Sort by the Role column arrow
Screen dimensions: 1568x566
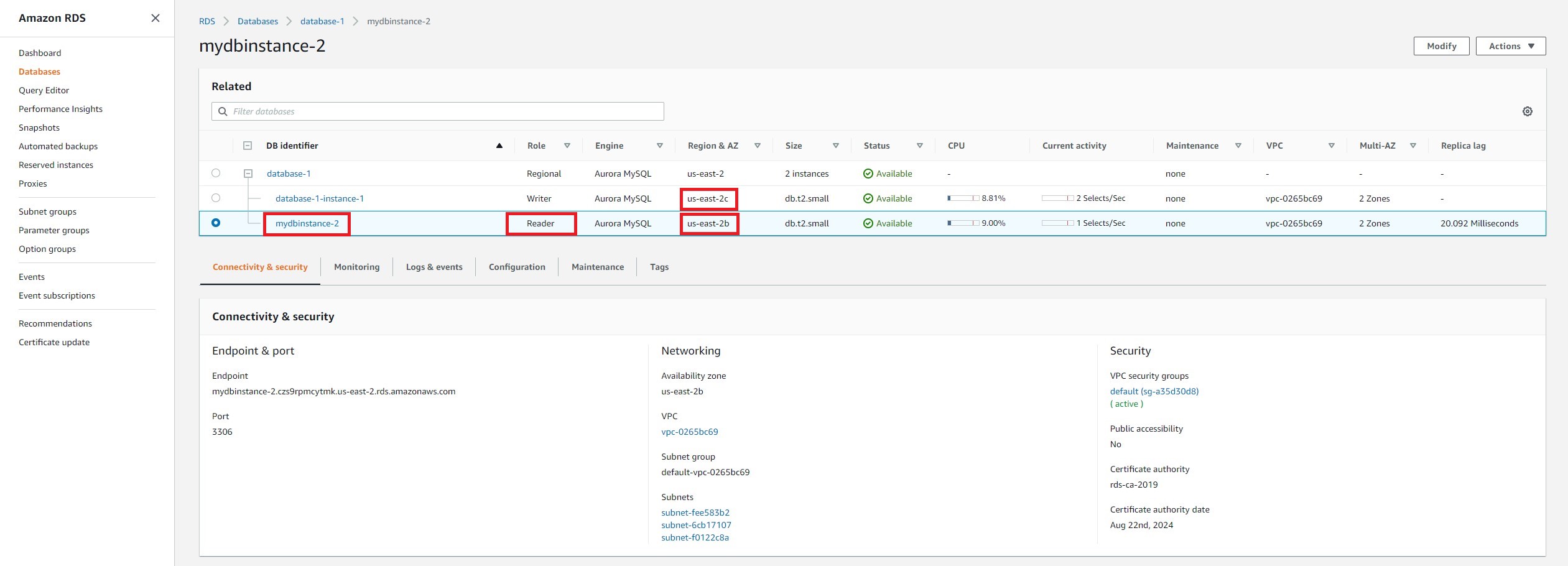567,146
